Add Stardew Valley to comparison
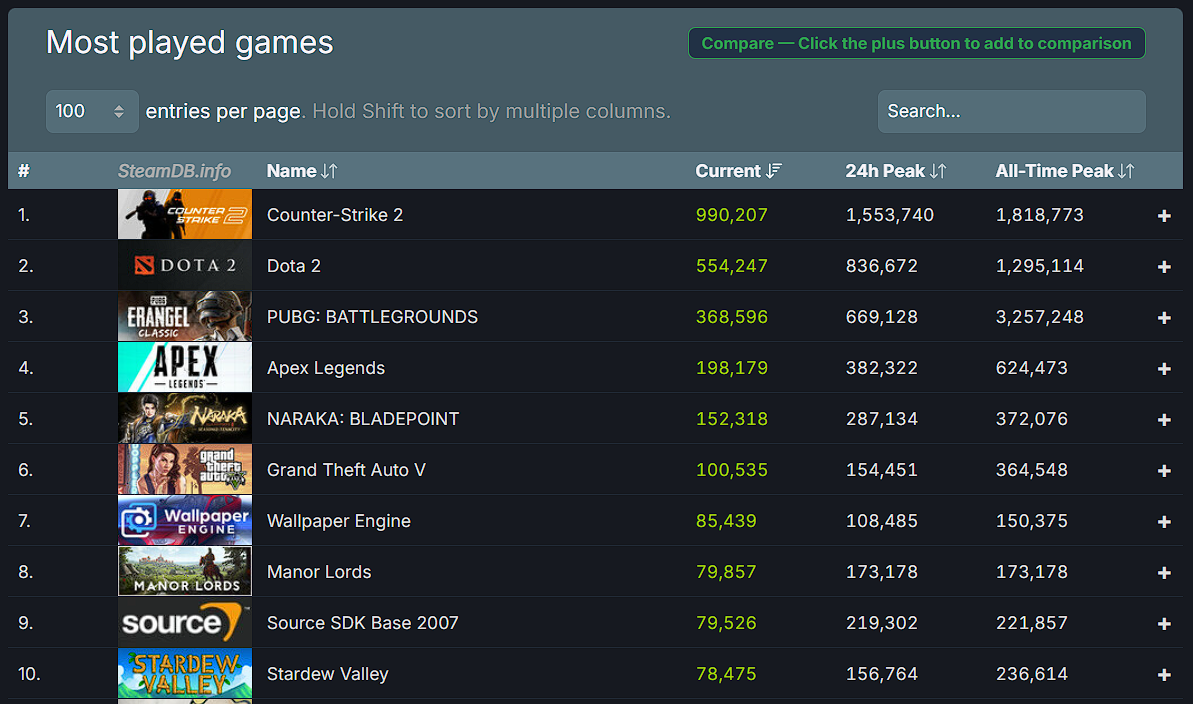 tap(1163, 674)
